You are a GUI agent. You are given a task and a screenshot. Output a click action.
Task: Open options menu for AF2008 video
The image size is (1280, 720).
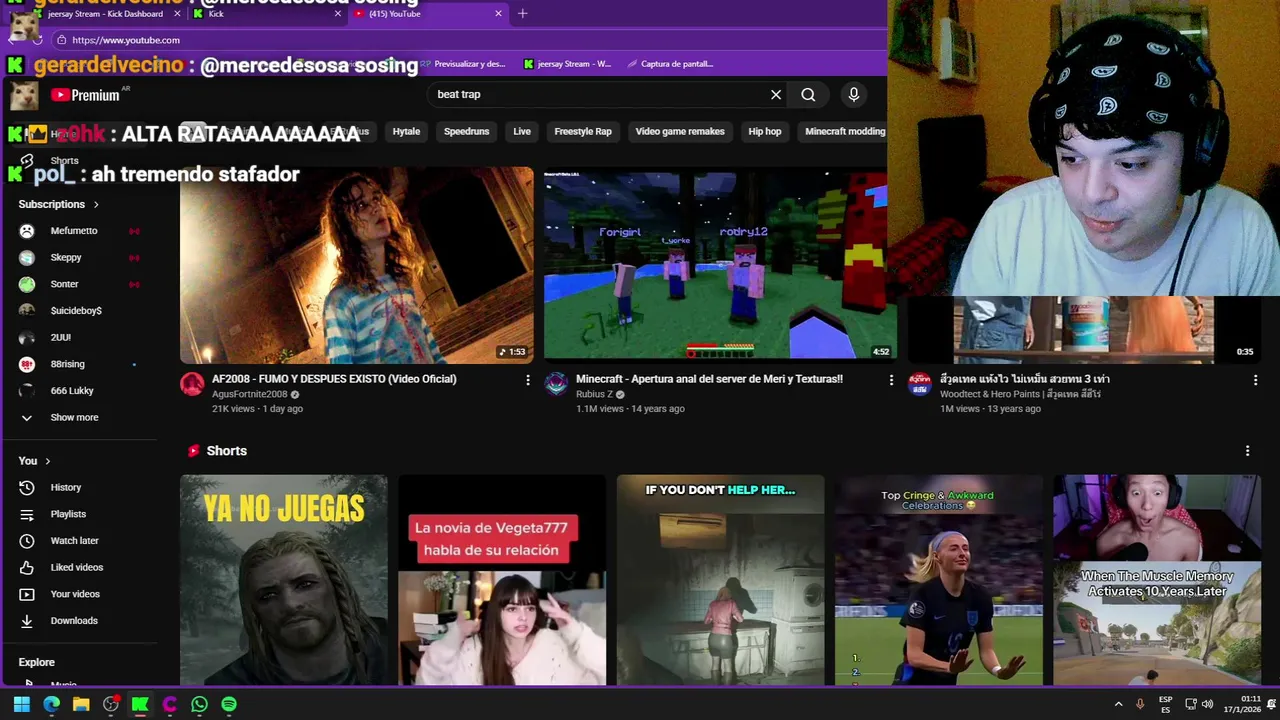(528, 380)
